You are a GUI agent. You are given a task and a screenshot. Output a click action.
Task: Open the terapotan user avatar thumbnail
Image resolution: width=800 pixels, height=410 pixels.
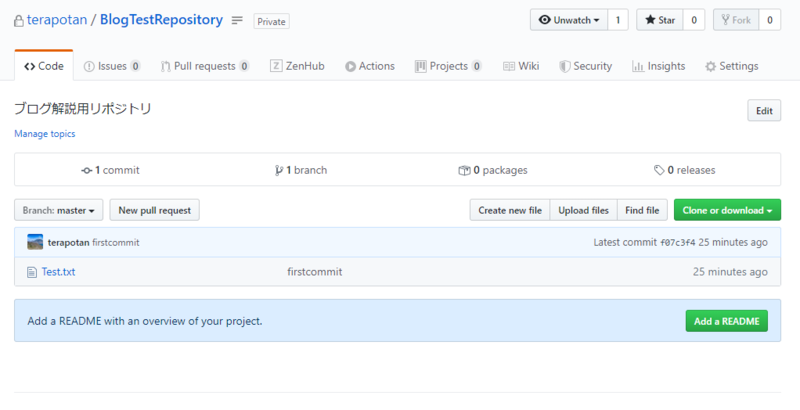[x=35, y=242]
